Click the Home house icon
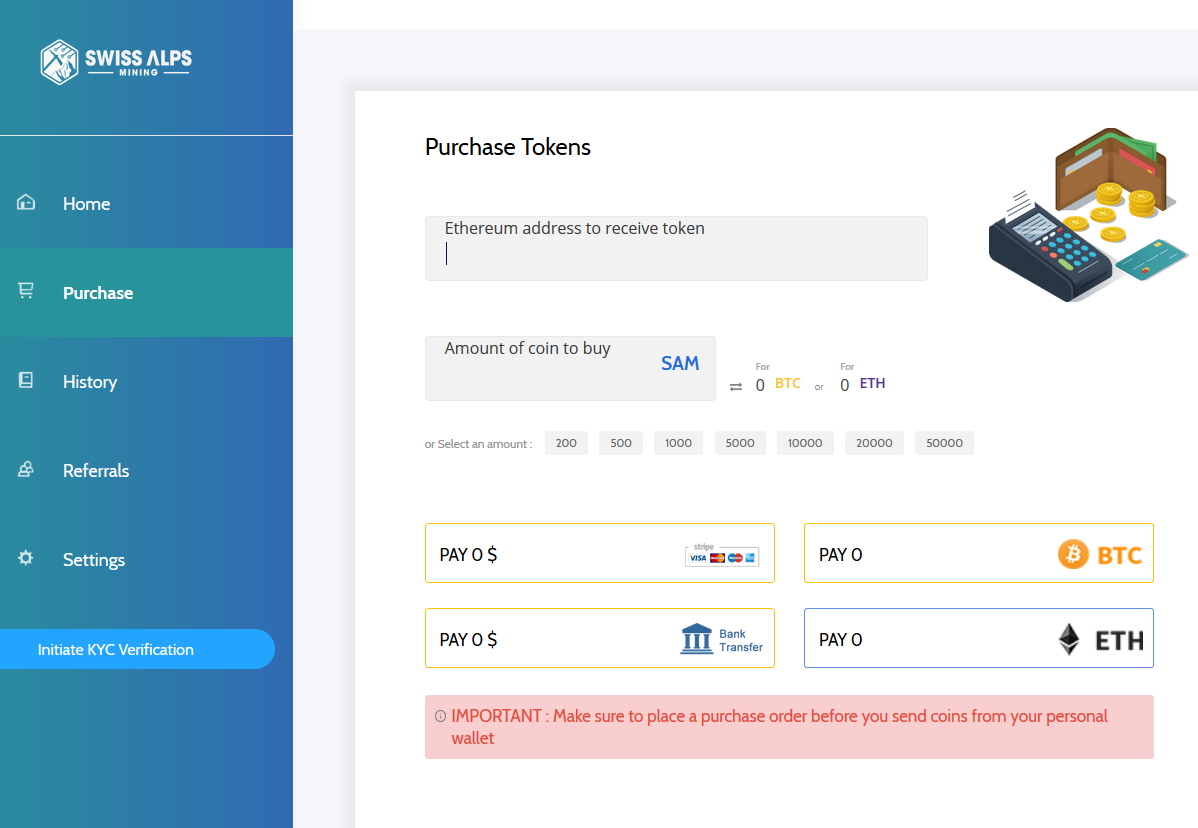 (26, 202)
